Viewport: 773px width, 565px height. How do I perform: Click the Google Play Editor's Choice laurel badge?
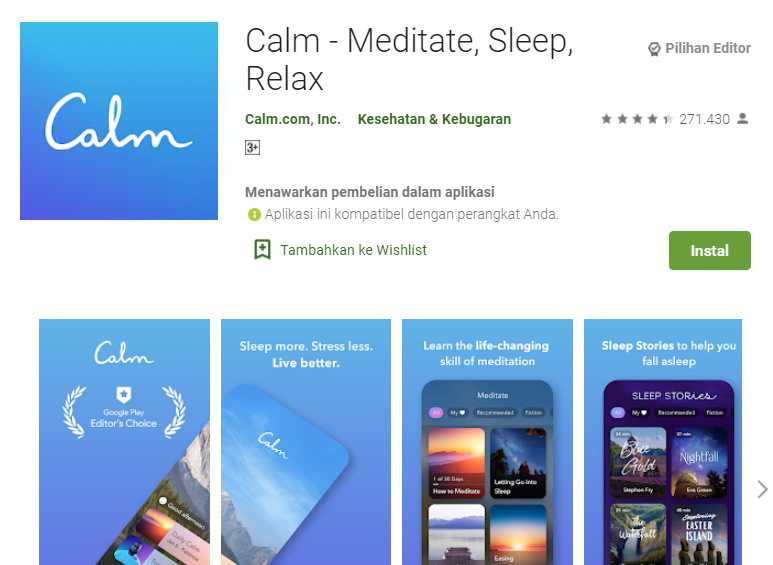tap(124, 412)
